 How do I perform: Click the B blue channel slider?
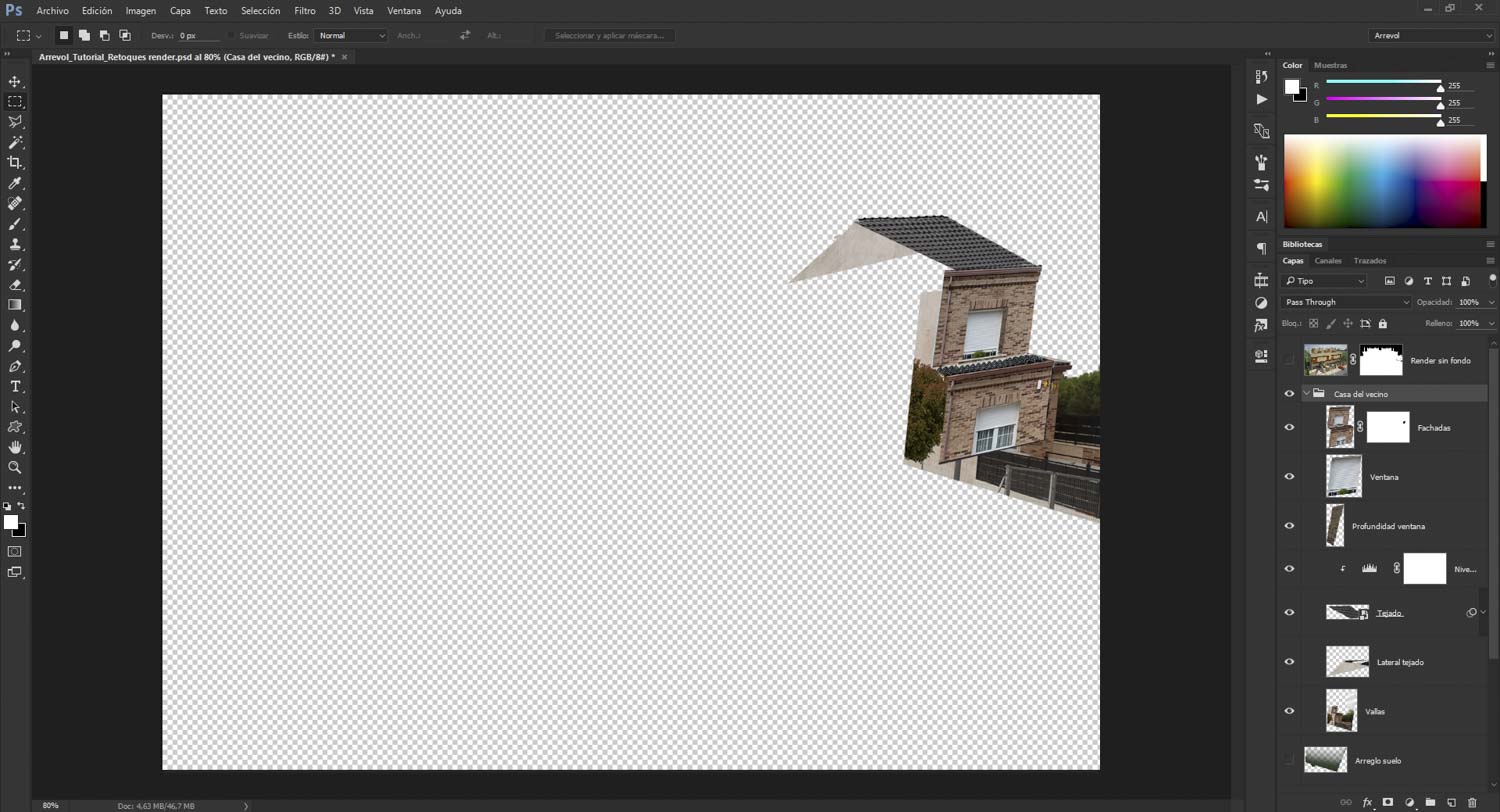[x=1384, y=117]
